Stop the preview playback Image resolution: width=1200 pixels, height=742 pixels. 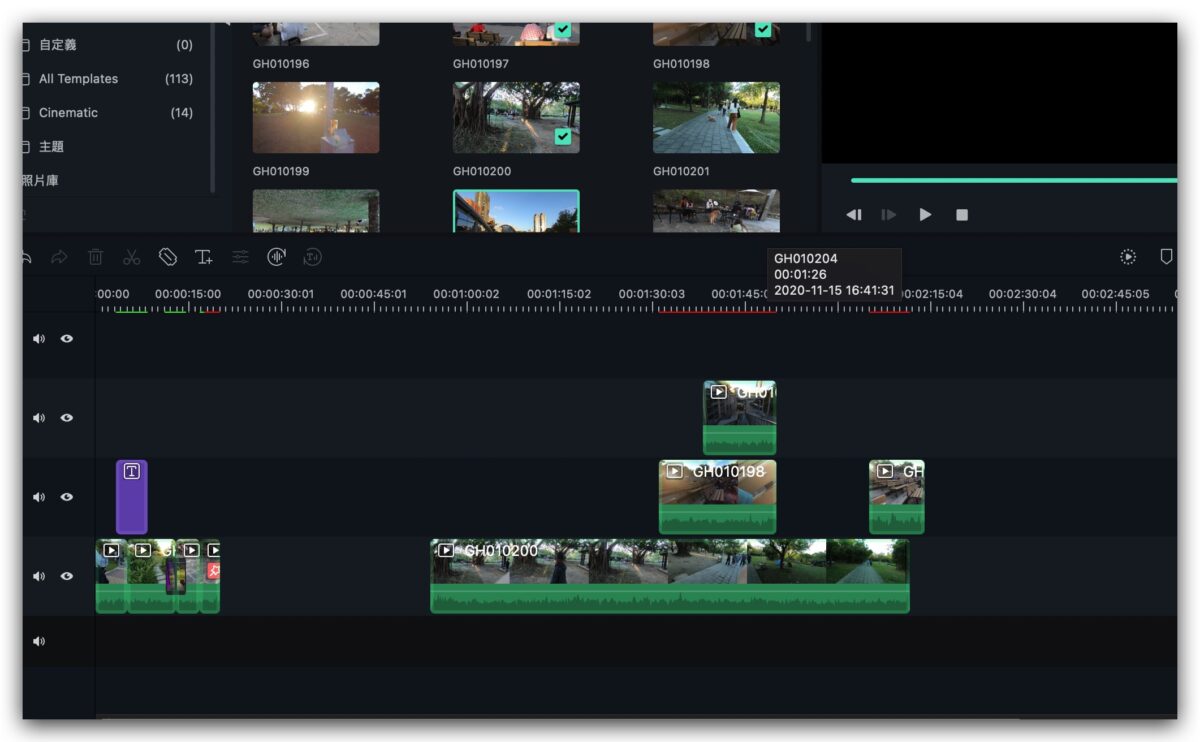(962, 215)
